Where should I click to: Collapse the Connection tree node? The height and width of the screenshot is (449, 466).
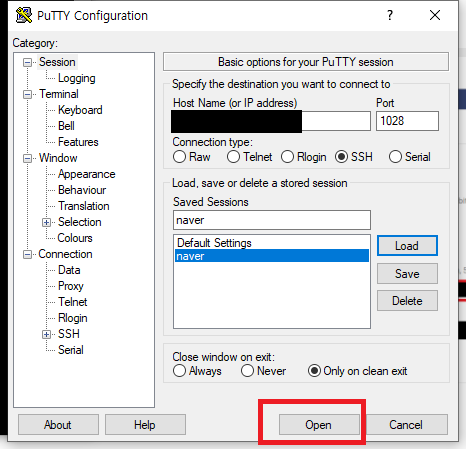(x=28, y=254)
